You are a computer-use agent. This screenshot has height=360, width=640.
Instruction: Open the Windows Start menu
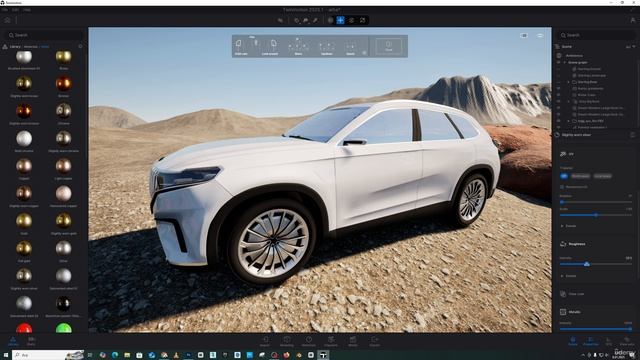coord(6,355)
